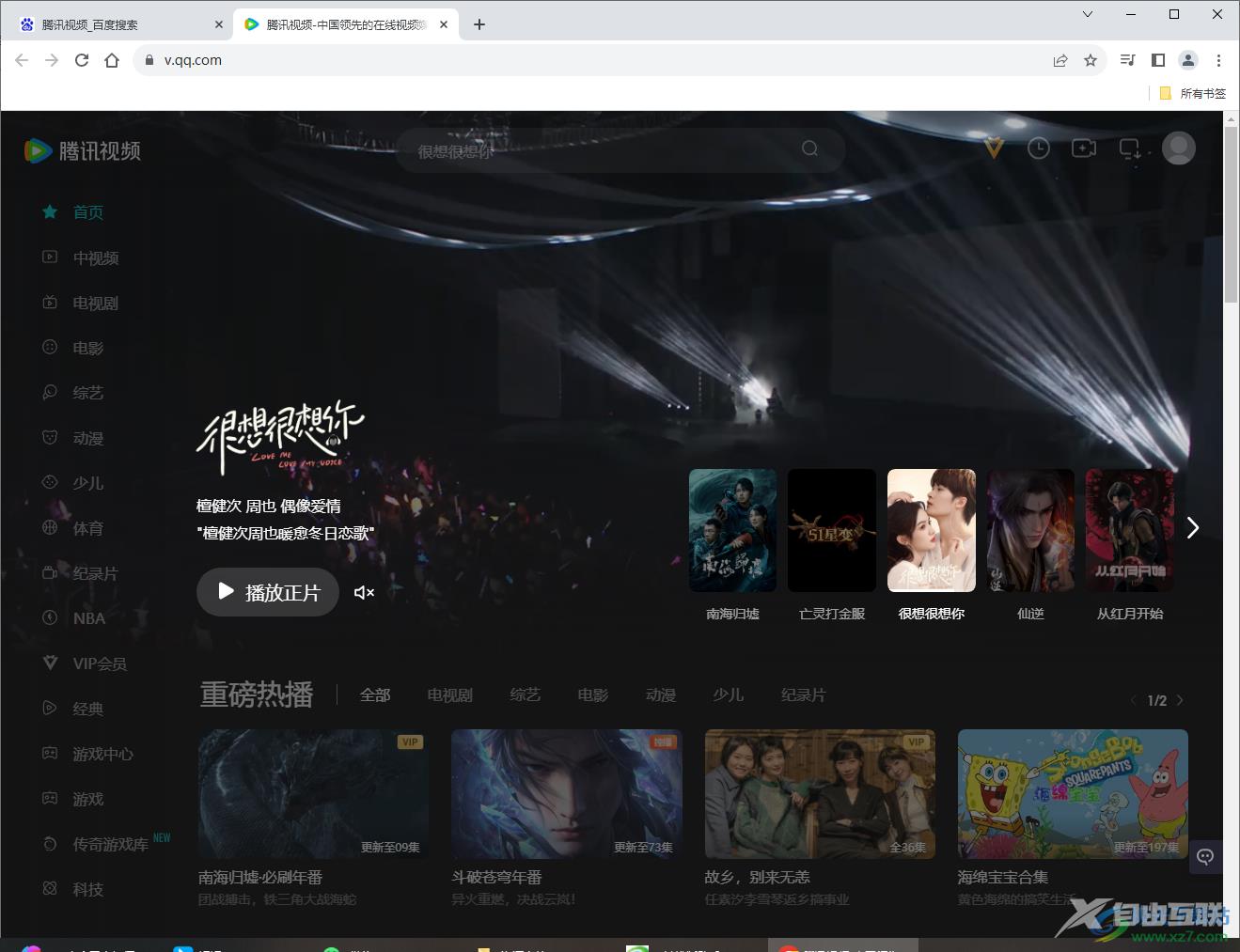Open the feedback chat icon

click(x=1205, y=857)
